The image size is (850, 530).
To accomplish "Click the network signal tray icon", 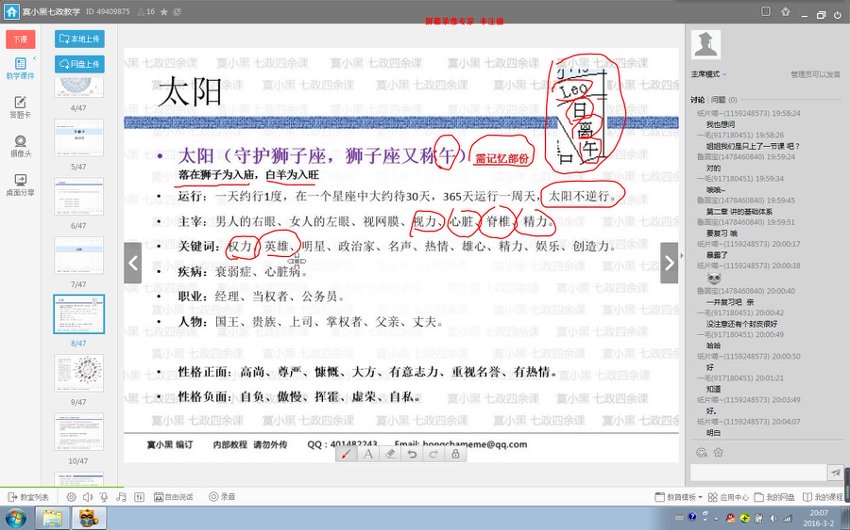I will 787,518.
